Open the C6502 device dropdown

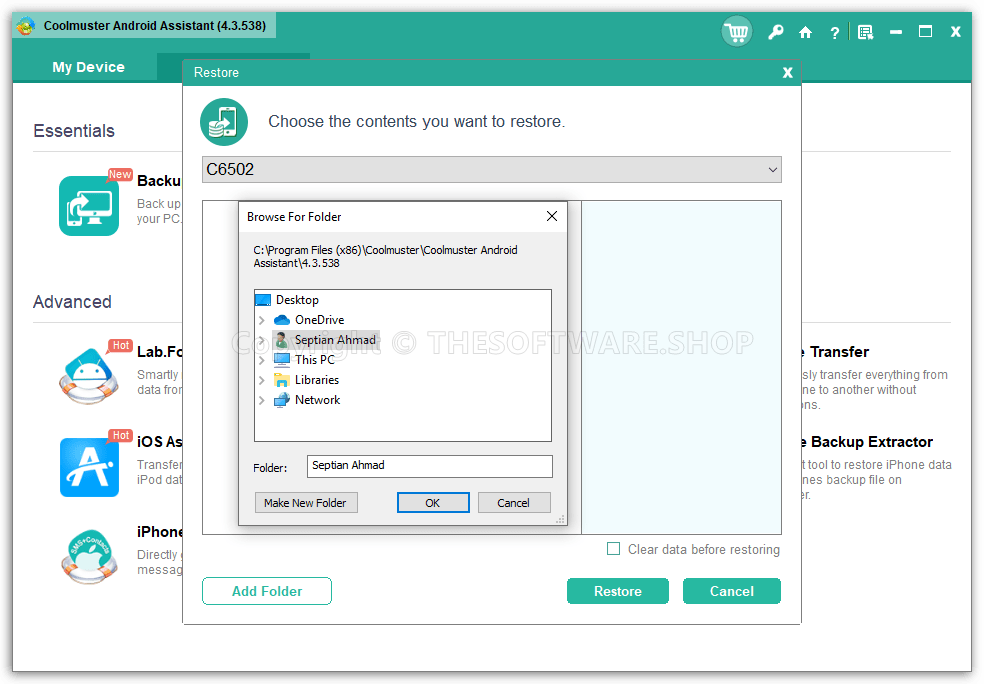[491, 169]
